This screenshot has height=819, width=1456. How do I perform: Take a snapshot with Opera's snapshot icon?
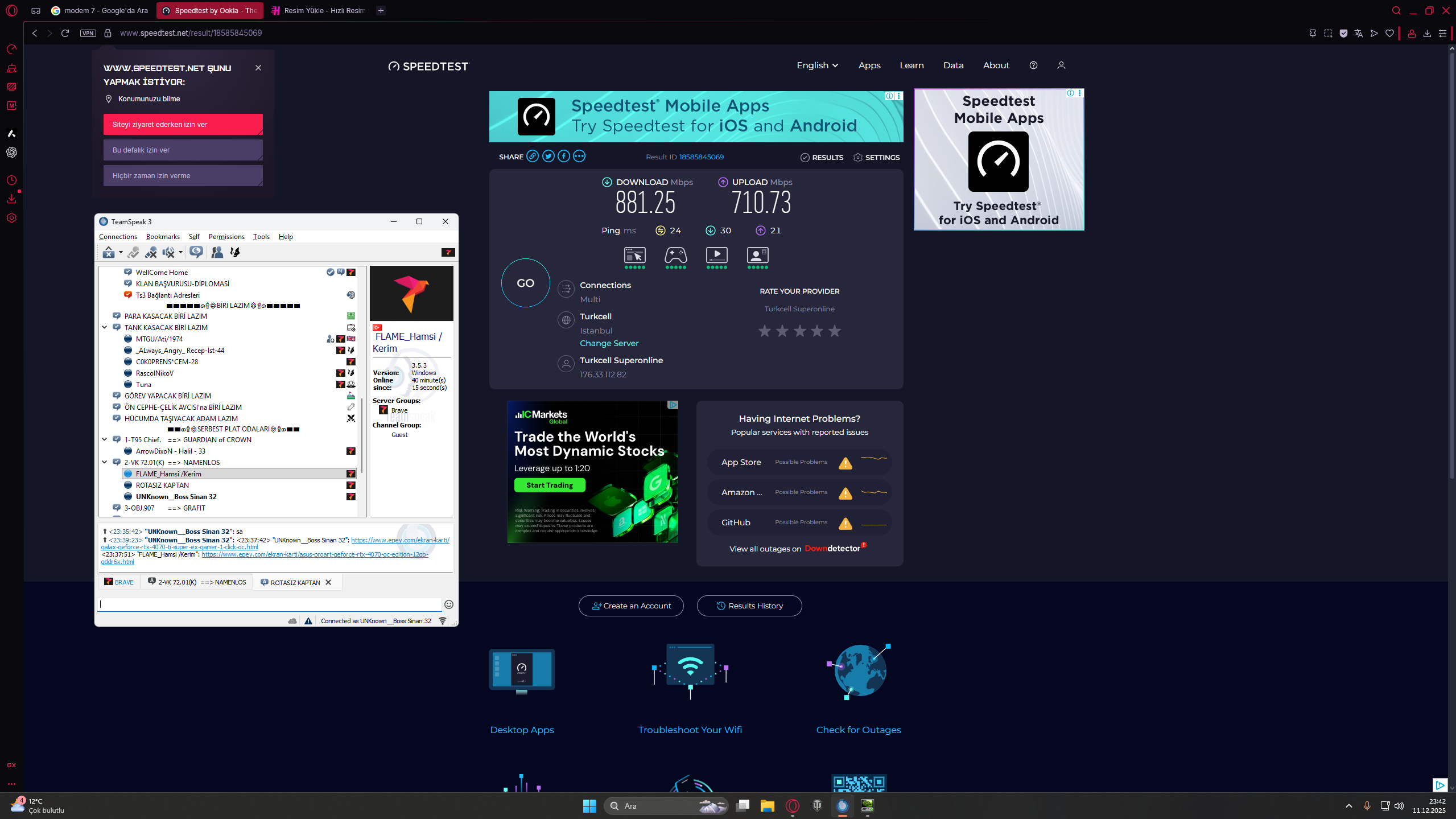[x=1328, y=33]
